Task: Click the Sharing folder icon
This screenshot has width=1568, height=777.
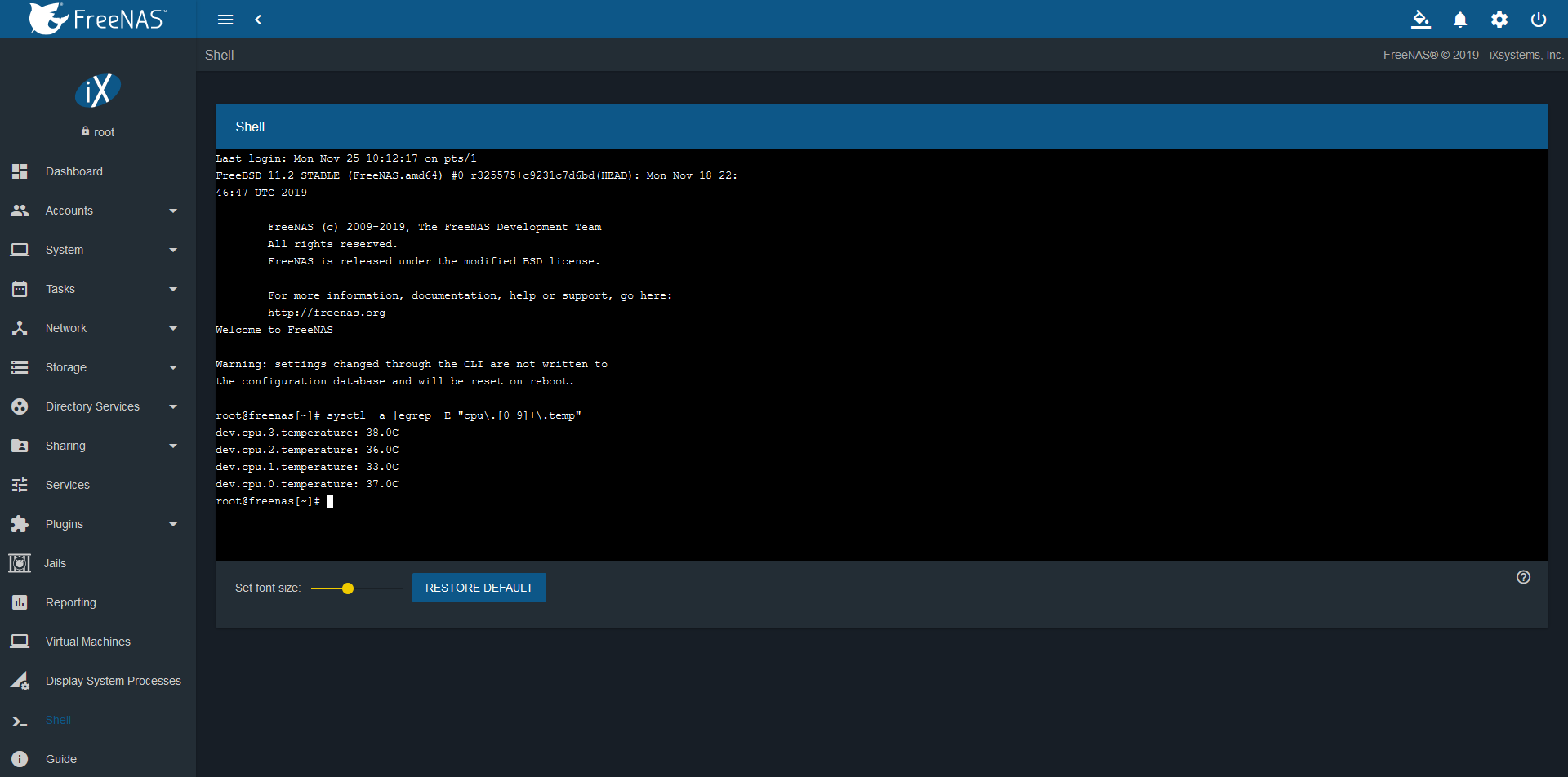Action: (x=20, y=446)
